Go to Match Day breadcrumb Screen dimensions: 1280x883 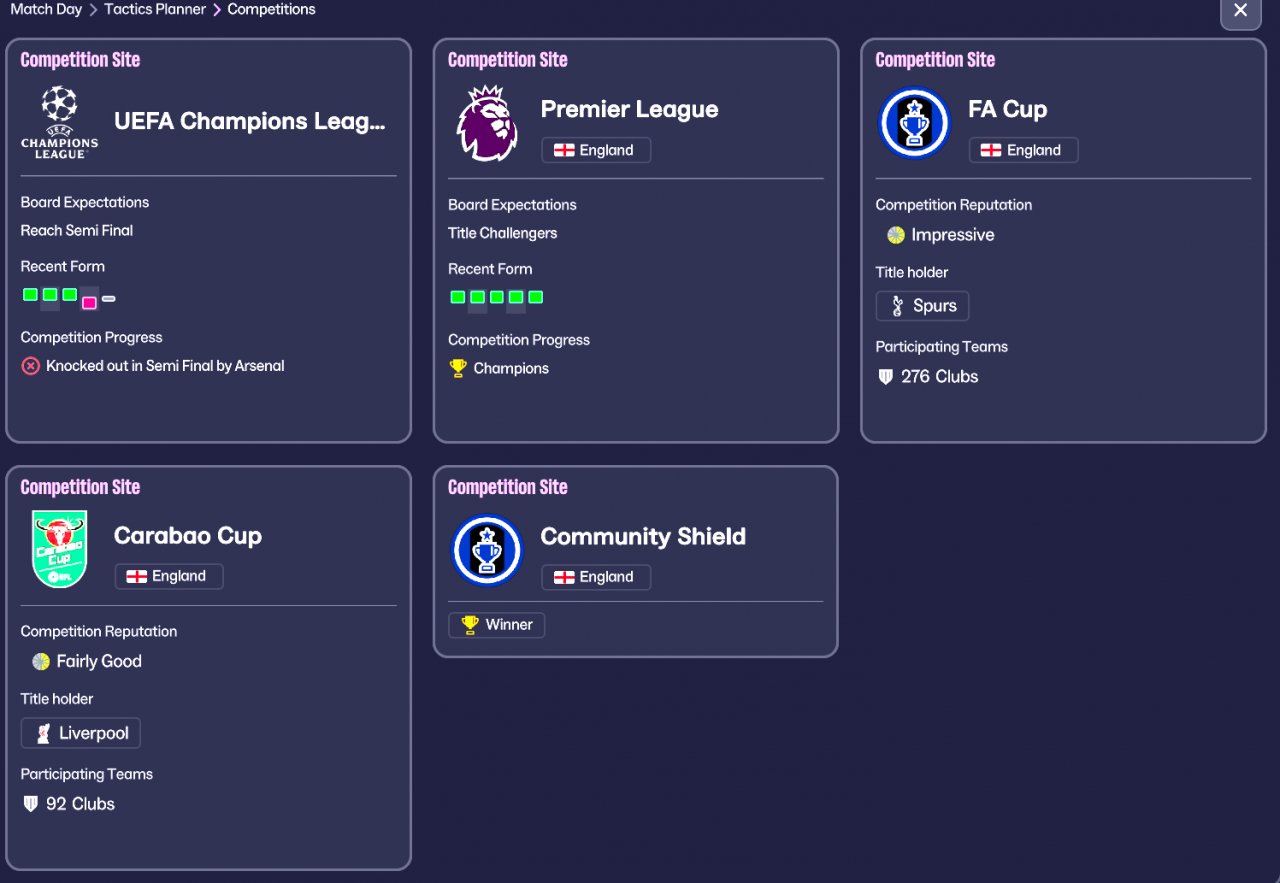(x=46, y=9)
